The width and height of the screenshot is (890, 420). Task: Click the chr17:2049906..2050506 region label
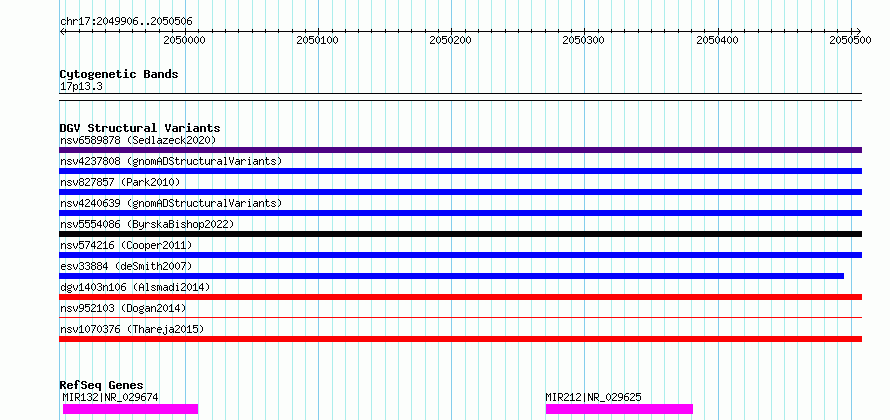pos(126,22)
